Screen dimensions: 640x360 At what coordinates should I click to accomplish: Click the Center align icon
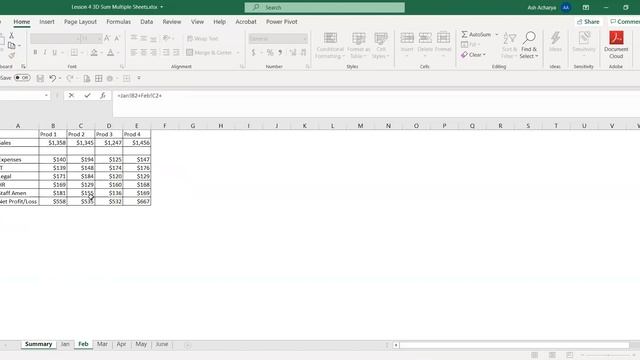(x=144, y=52)
